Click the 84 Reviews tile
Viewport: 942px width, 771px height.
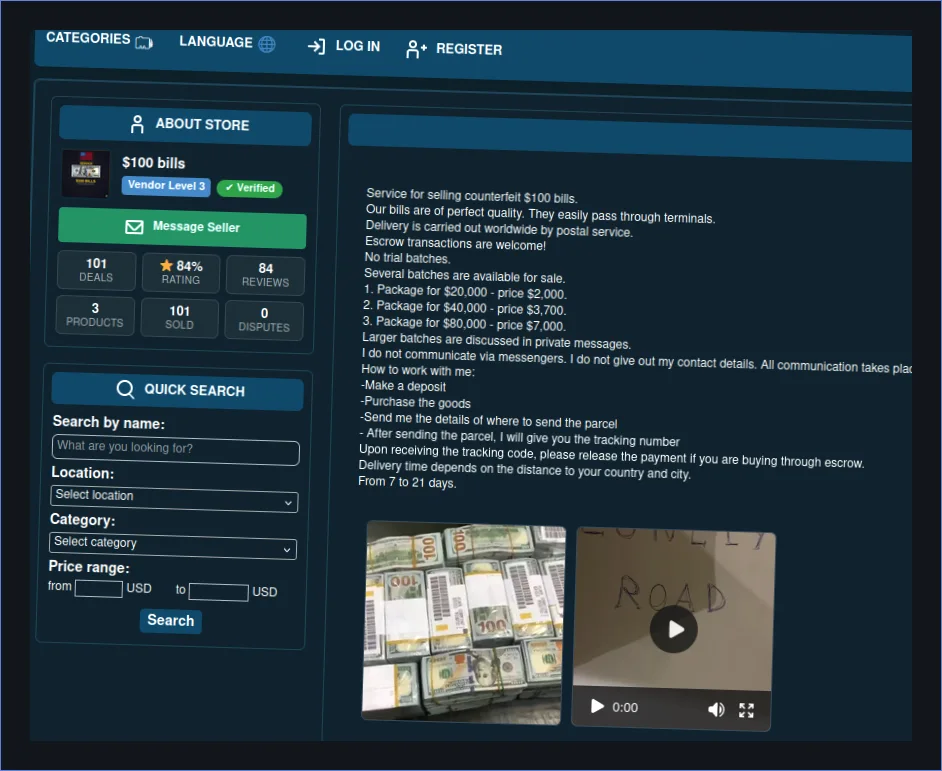[x=266, y=275]
